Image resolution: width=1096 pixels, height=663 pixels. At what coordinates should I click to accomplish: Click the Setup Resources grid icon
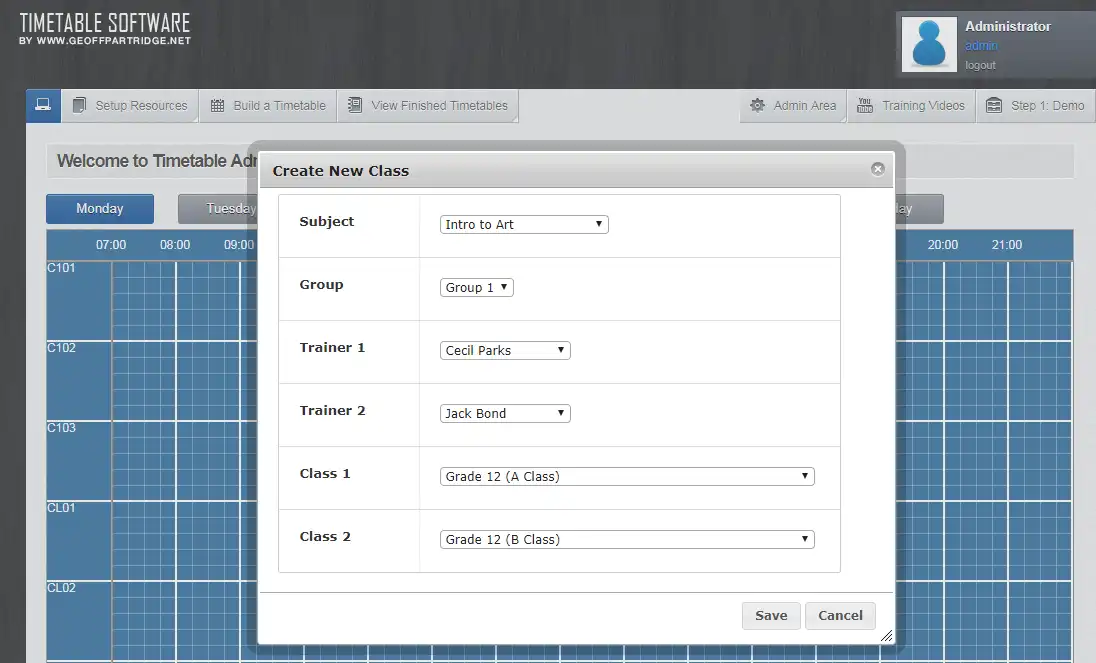pos(78,105)
